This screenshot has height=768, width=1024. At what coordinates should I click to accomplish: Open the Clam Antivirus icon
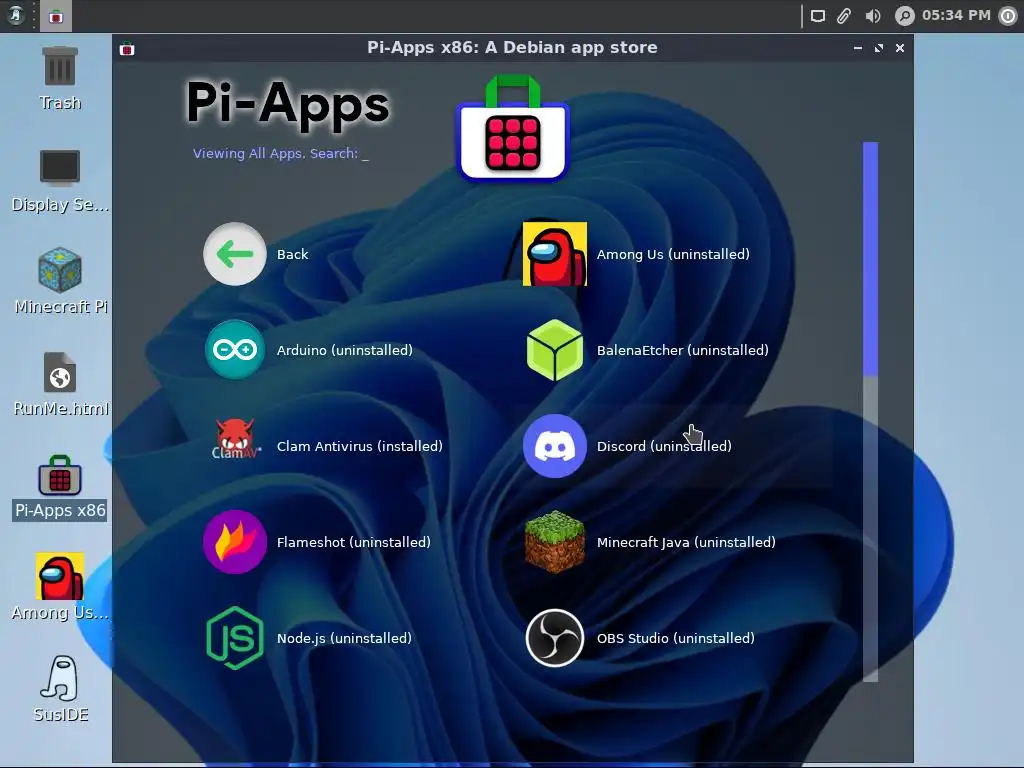coord(236,440)
